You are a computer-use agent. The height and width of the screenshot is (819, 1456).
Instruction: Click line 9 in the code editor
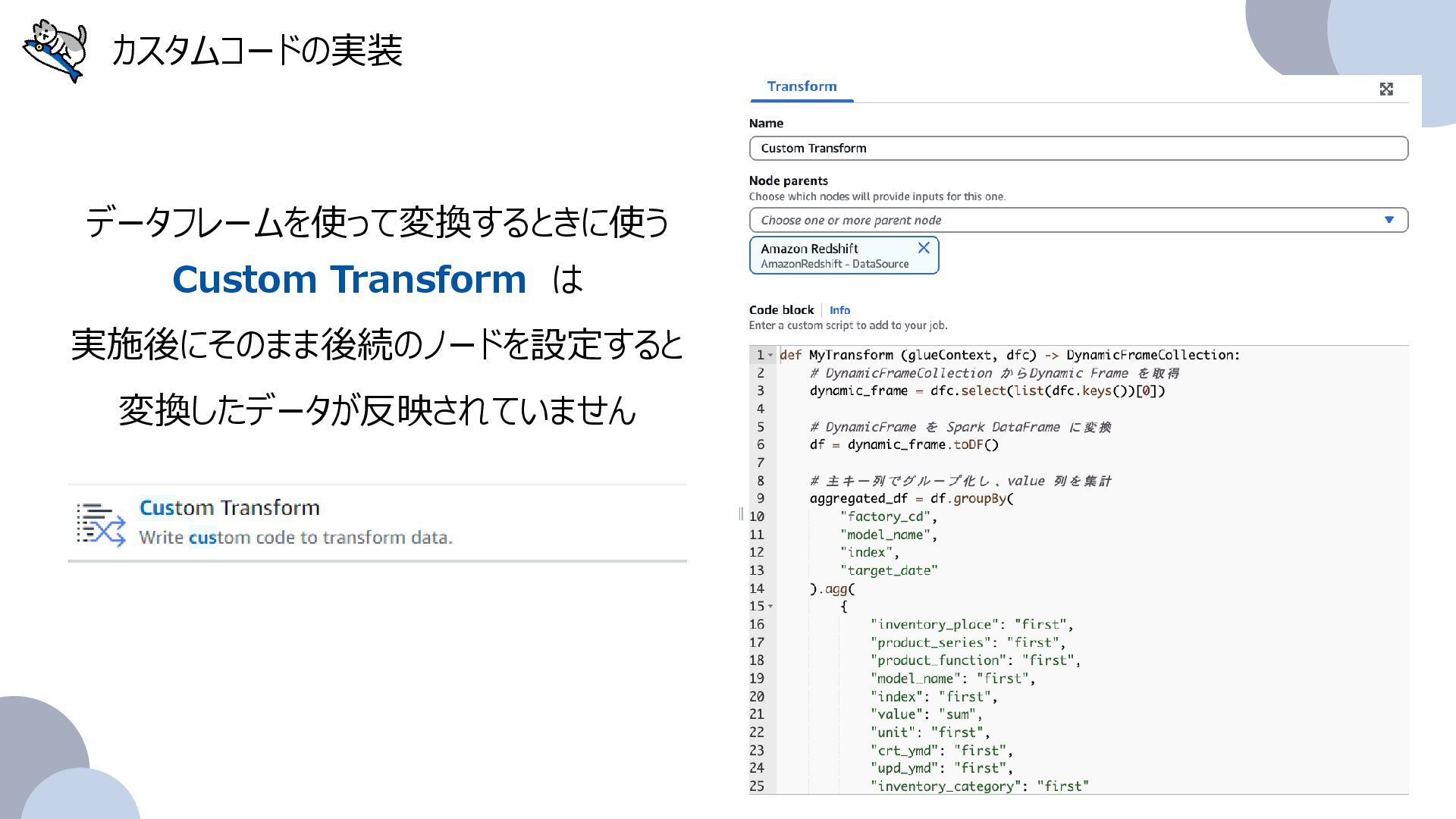tap(910, 498)
